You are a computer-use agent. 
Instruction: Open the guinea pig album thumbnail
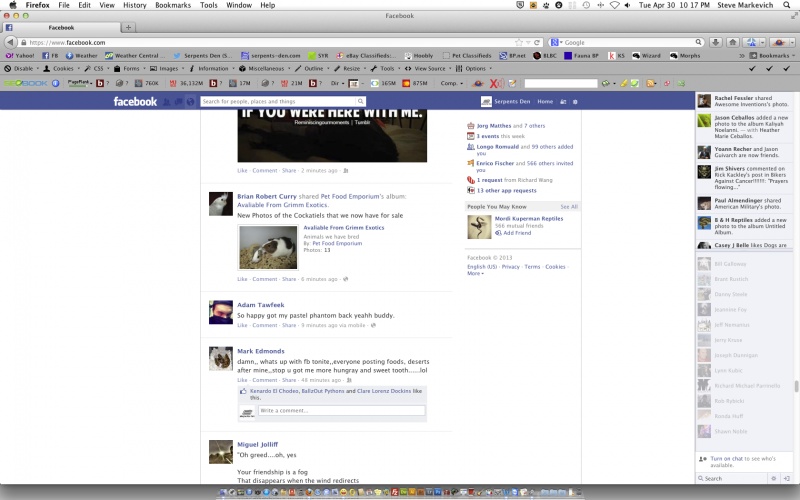(x=268, y=247)
